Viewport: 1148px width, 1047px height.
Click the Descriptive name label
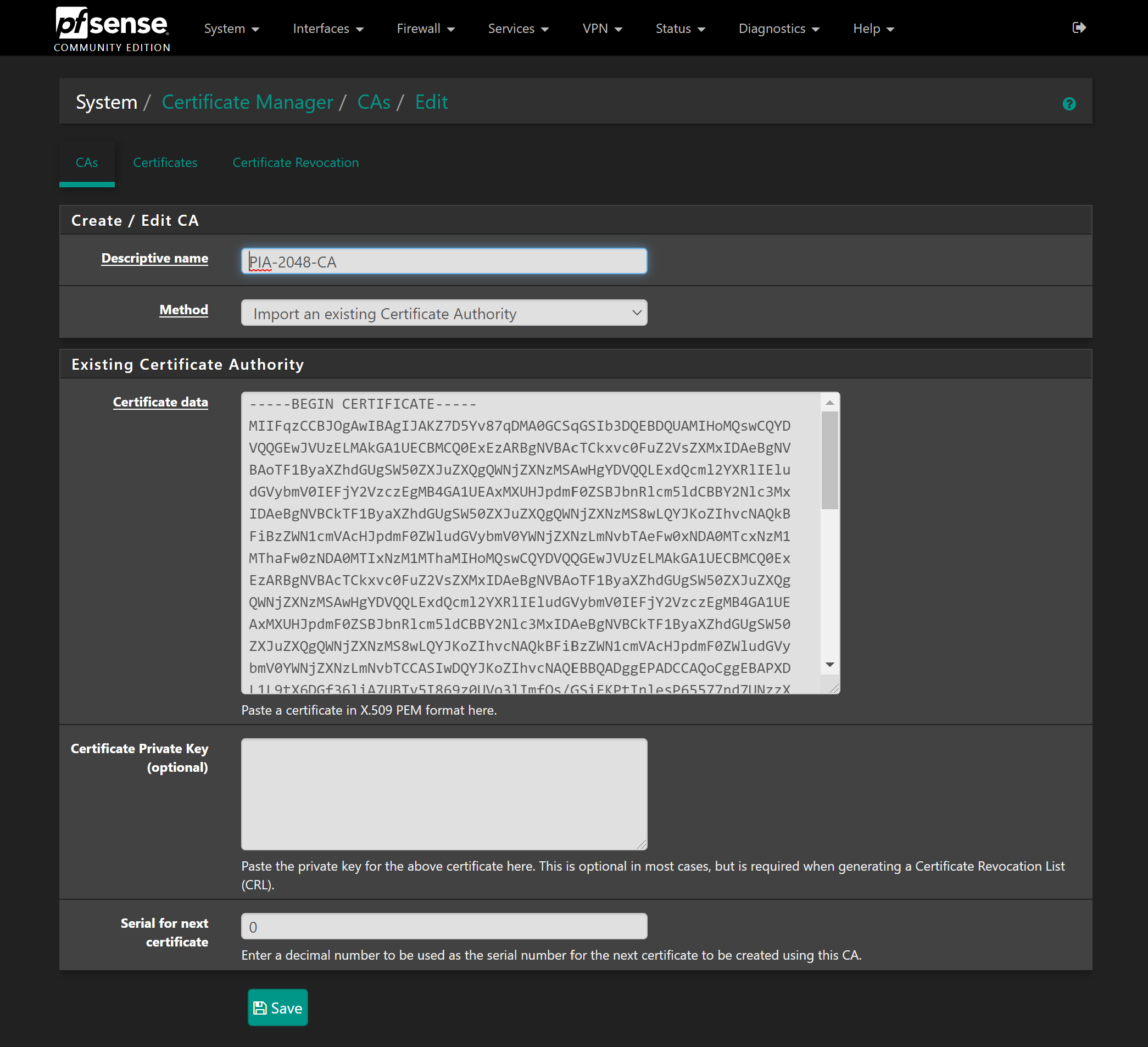point(154,258)
